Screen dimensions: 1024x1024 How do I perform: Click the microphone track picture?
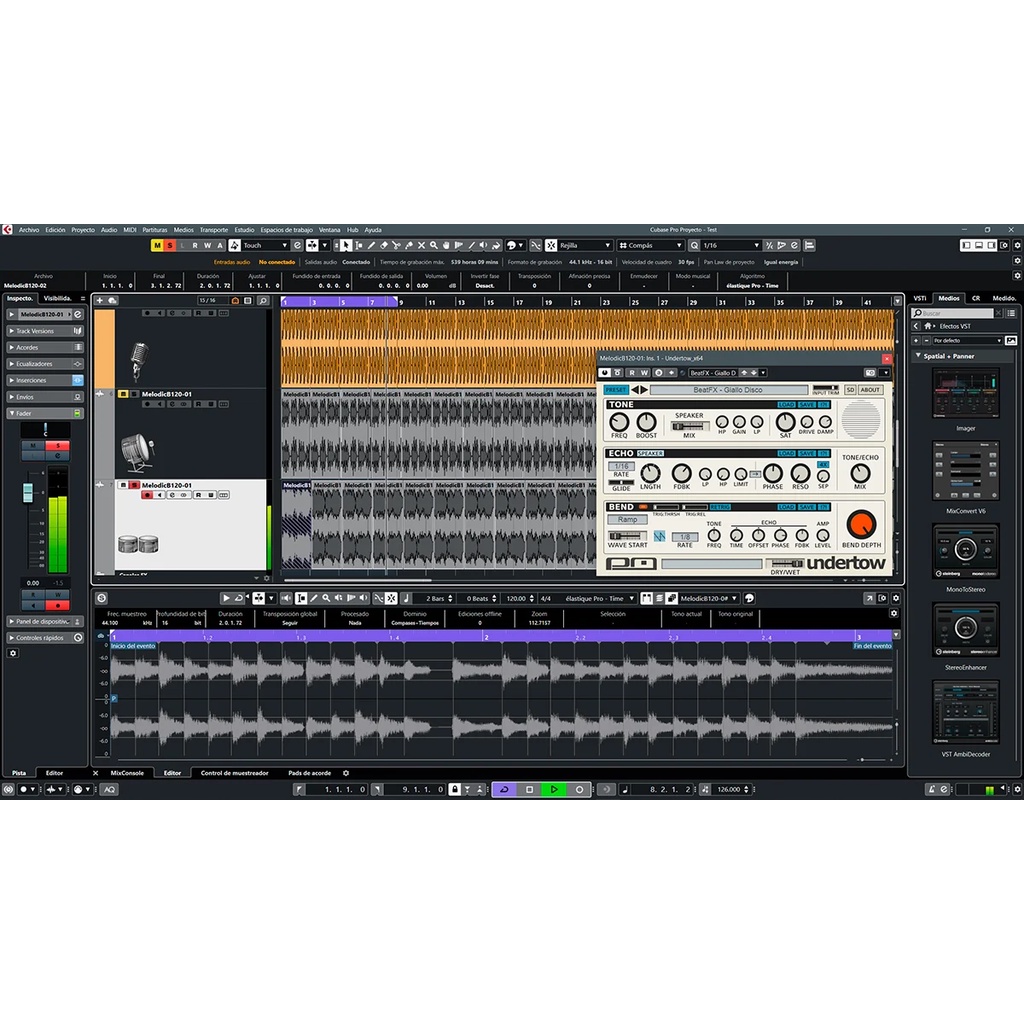[138, 360]
